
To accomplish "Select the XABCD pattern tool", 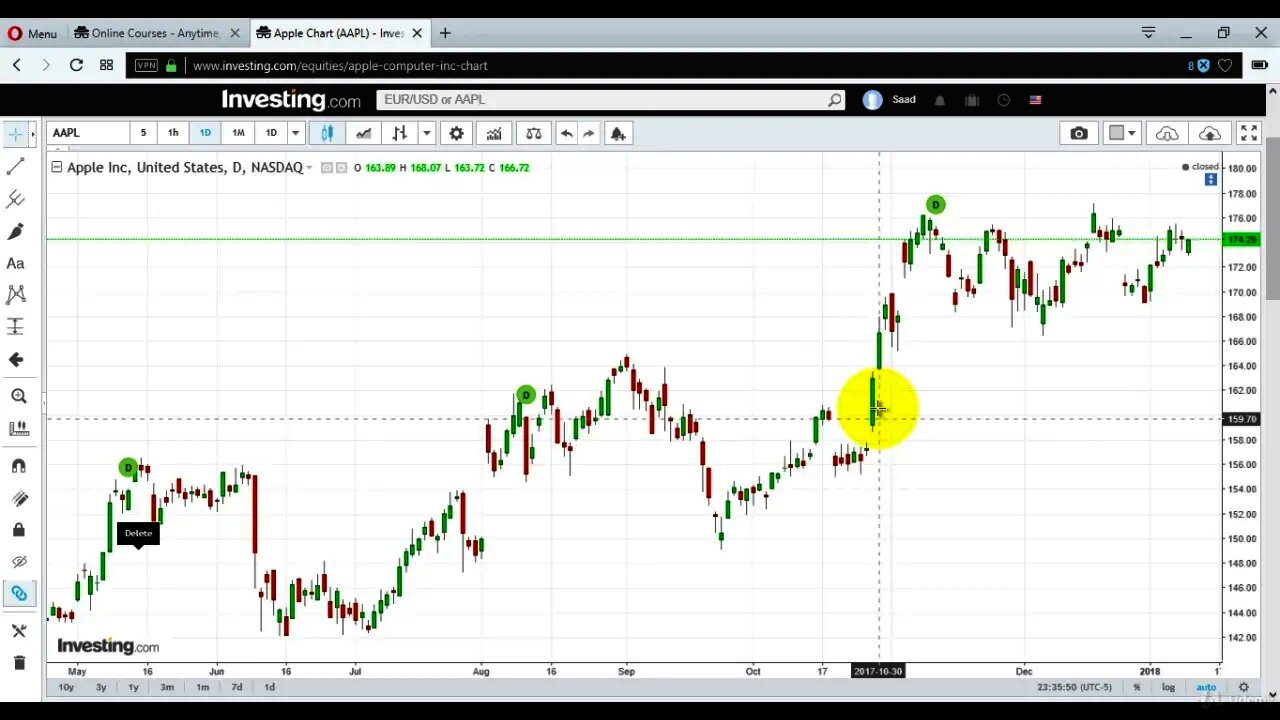I will tap(16, 295).
